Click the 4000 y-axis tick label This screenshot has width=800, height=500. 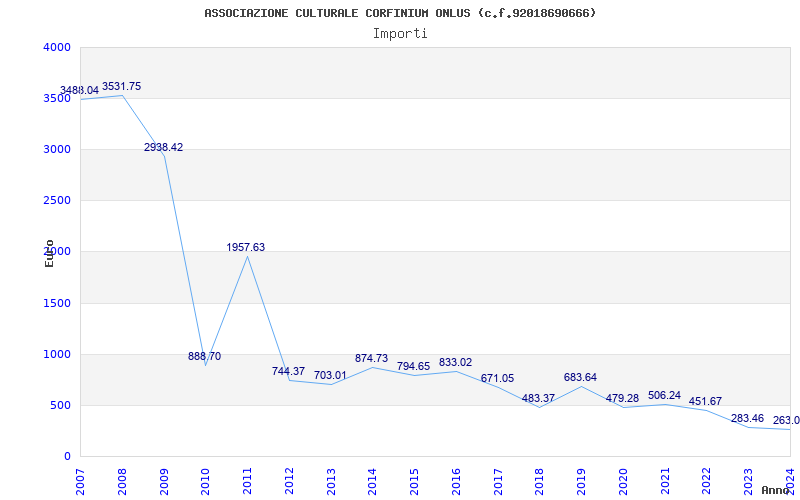pyautogui.click(x=57, y=48)
